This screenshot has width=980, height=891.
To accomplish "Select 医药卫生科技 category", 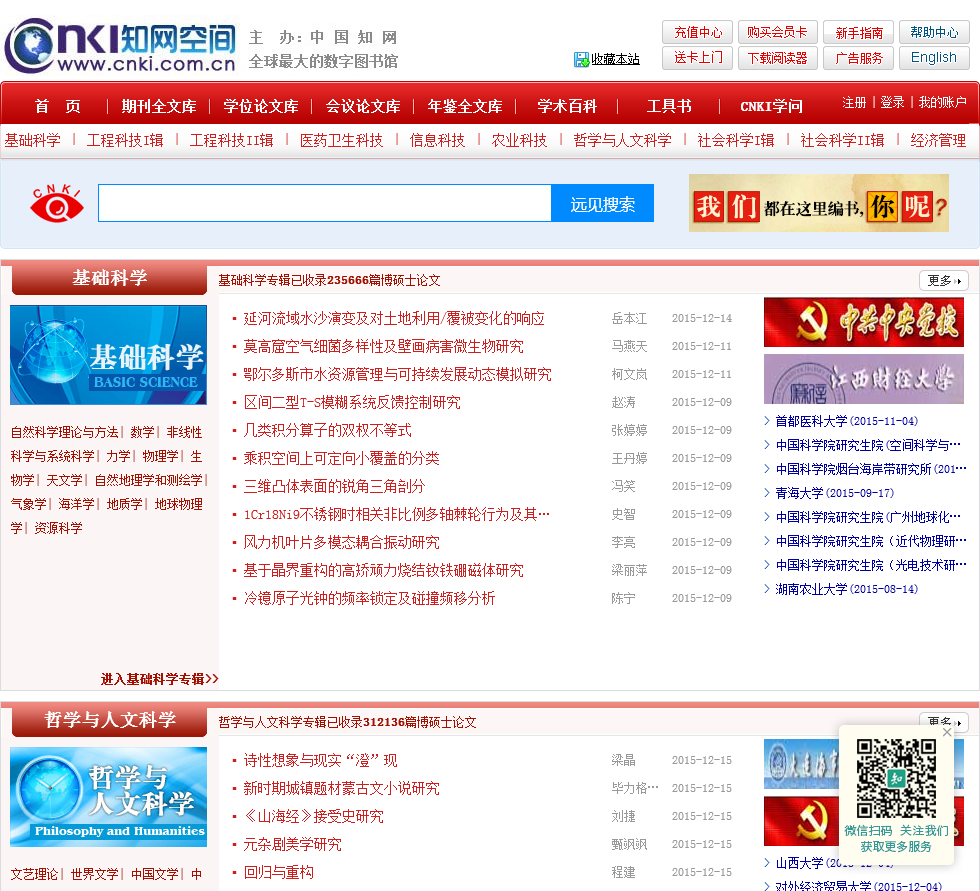I will [341, 141].
